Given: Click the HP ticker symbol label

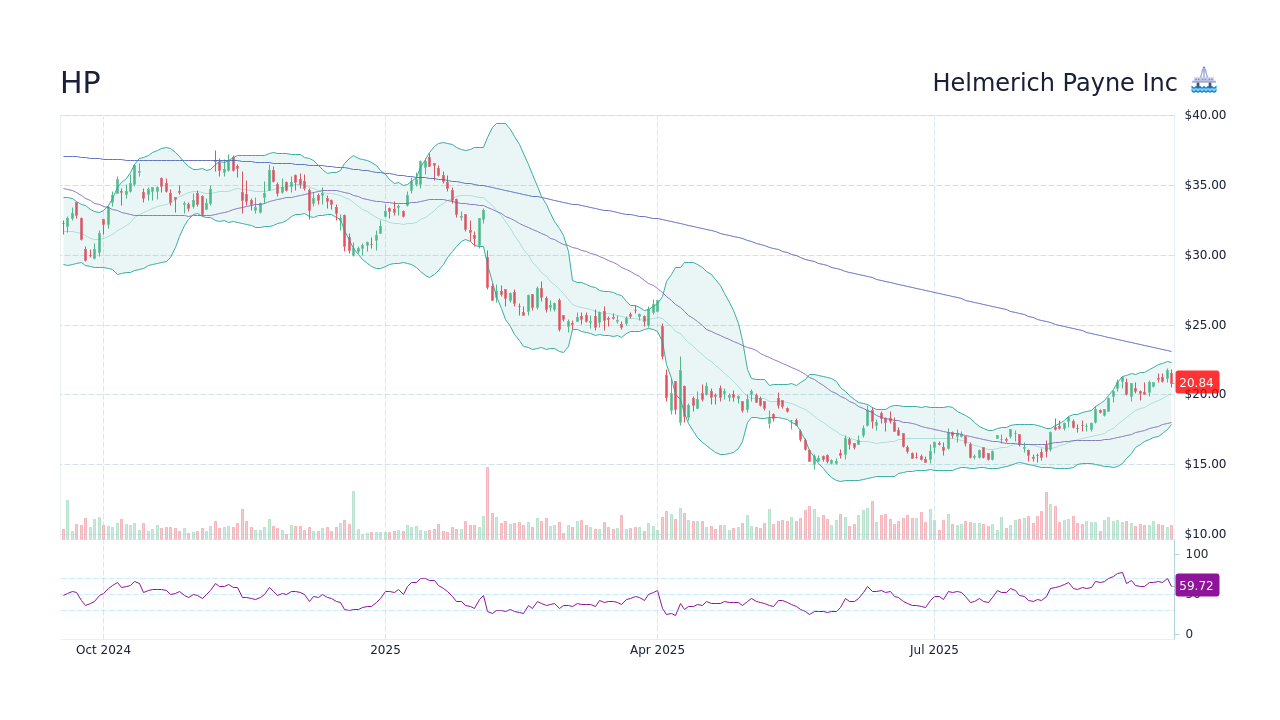Looking at the screenshot, I should pyautogui.click(x=80, y=82).
